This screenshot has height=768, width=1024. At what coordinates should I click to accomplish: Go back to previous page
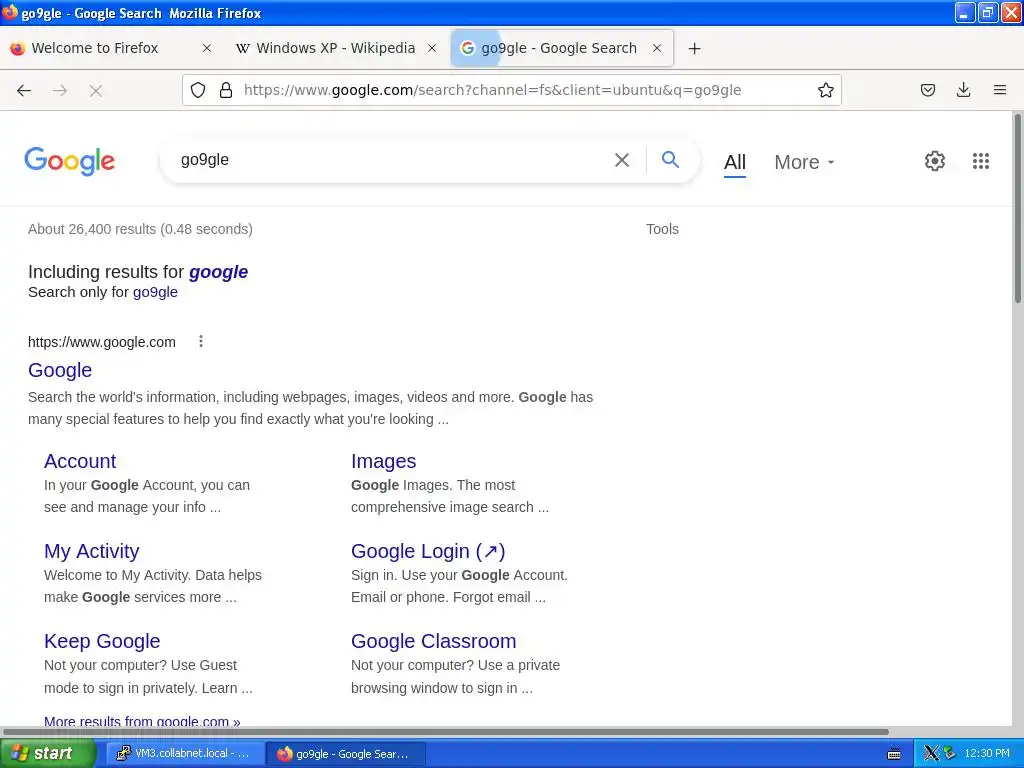(24, 90)
